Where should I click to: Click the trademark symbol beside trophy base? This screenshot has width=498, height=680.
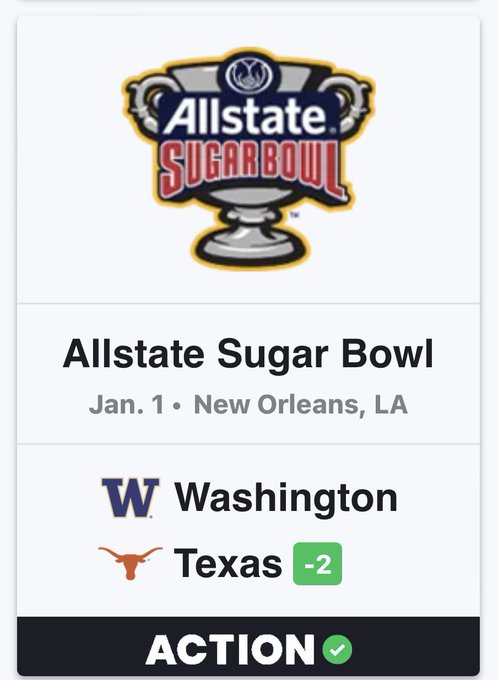pos(294,214)
